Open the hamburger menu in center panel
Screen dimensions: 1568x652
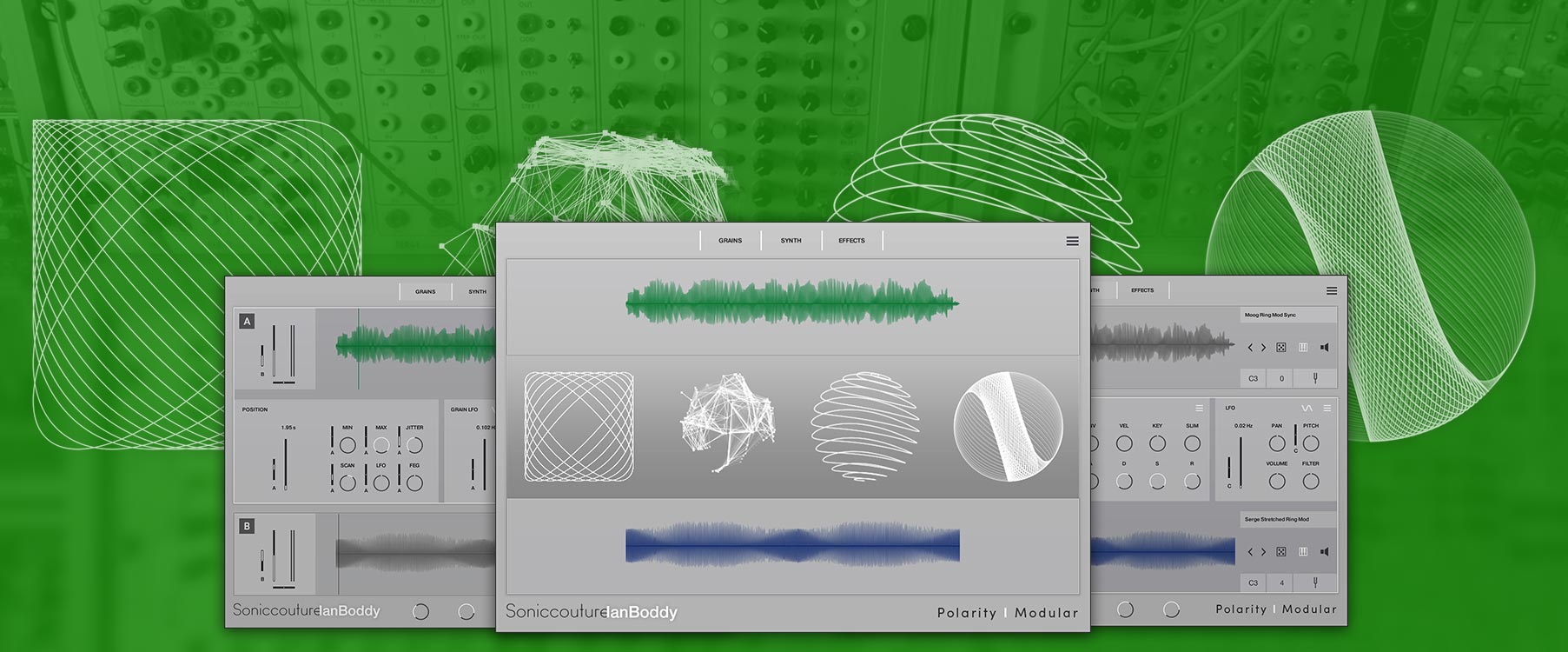[1072, 241]
